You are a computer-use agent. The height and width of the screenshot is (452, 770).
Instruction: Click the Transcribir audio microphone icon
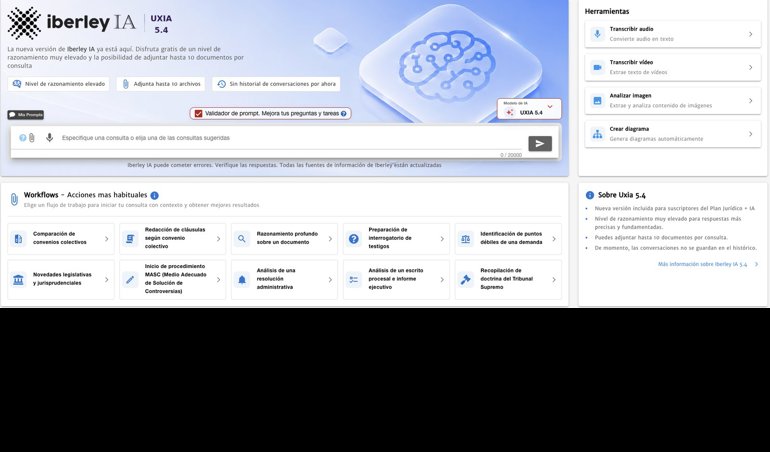[597, 34]
